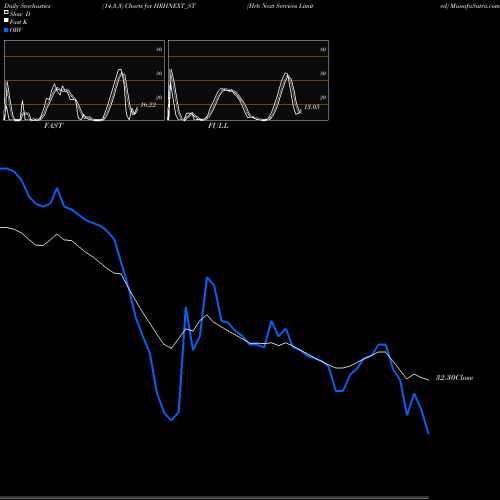
Task: Select the 'OBV' legend label
Action: (16, 30)
